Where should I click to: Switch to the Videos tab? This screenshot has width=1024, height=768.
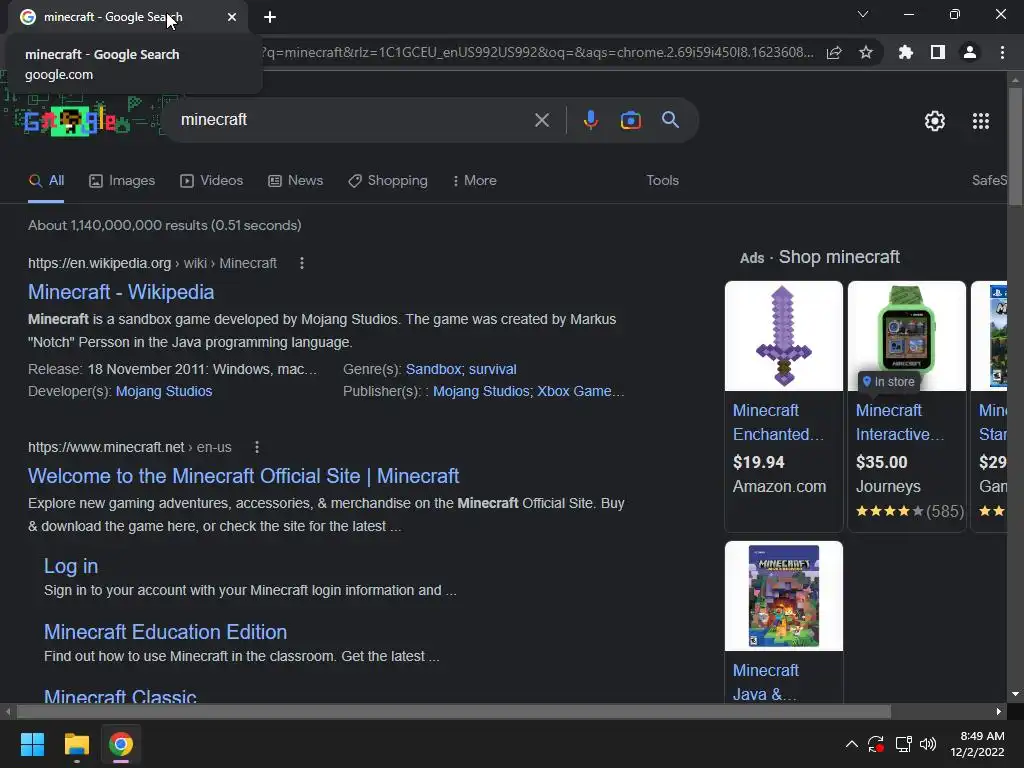(x=212, y=181)
